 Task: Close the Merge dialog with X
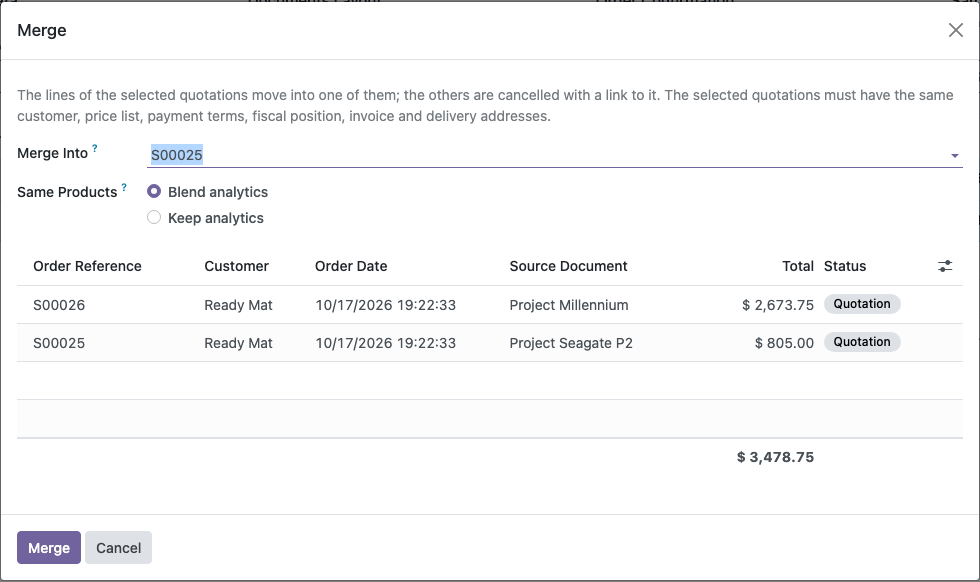tap(955, 30)
